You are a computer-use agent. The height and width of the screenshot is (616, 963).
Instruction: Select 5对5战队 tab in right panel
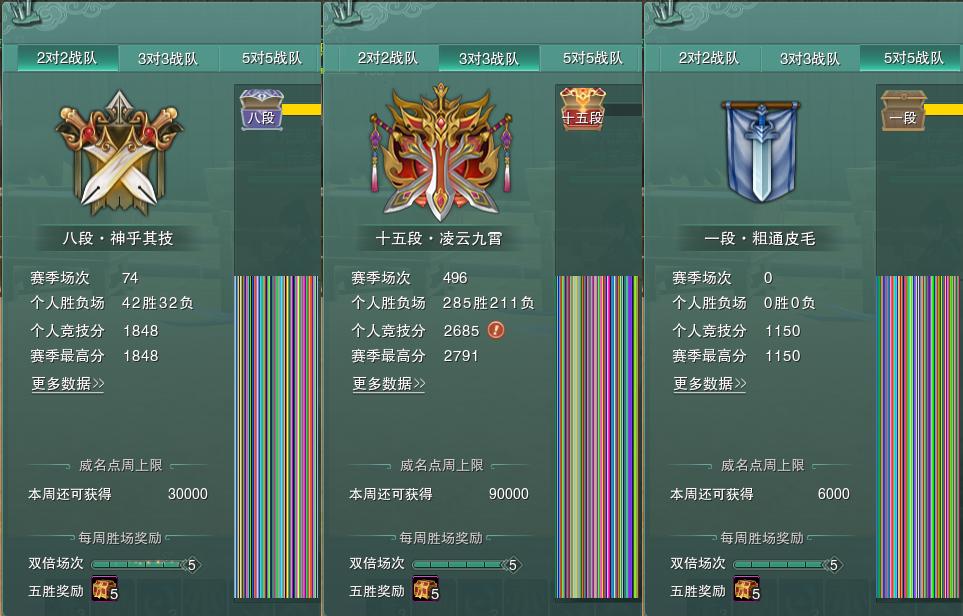point(912,58)
